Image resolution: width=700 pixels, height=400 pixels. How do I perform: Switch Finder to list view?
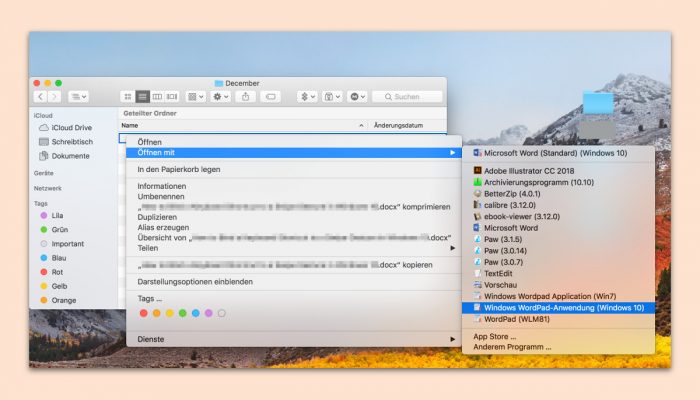[x=142, y=96]
